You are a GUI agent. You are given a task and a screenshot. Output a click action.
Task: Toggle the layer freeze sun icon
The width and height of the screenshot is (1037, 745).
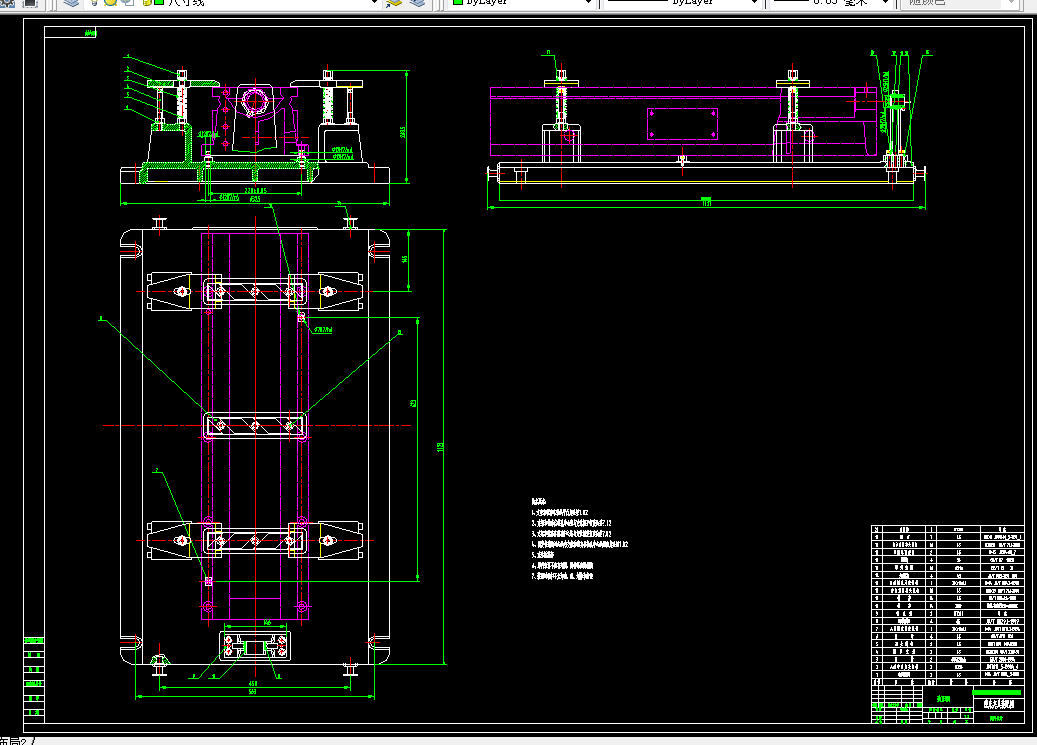pos(110,3)
